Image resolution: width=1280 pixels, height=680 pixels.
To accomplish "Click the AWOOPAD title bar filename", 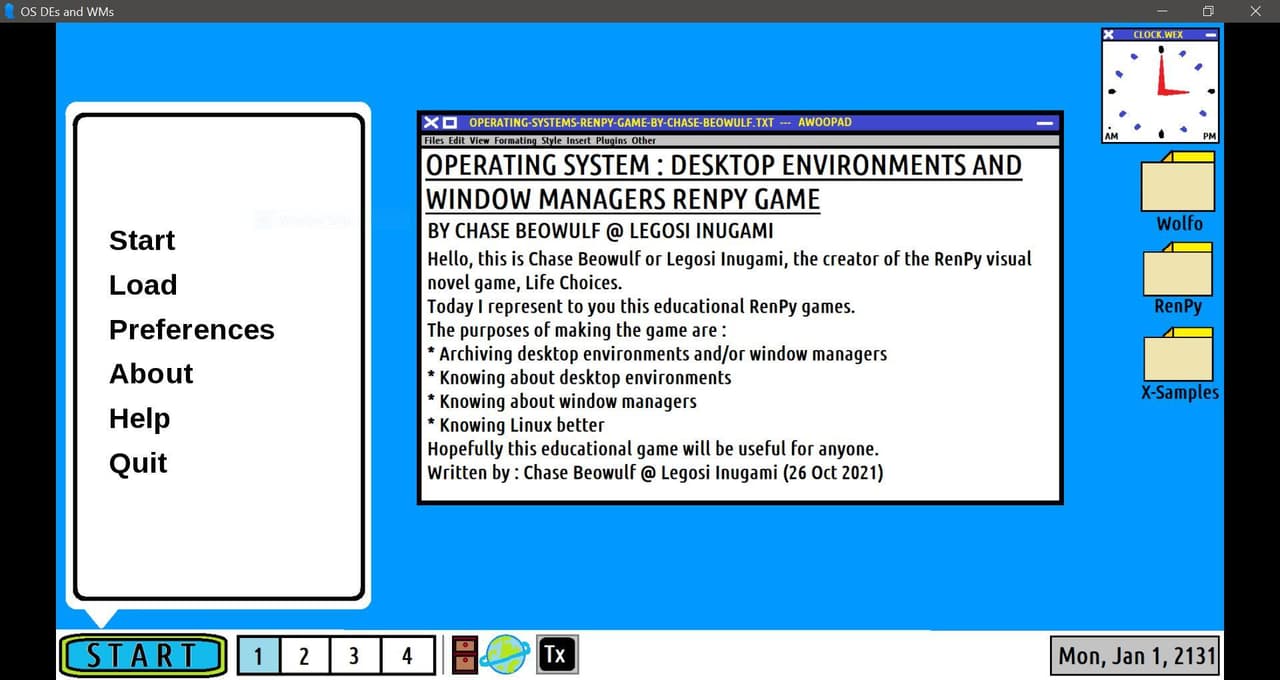I will [x=622, y=122].
